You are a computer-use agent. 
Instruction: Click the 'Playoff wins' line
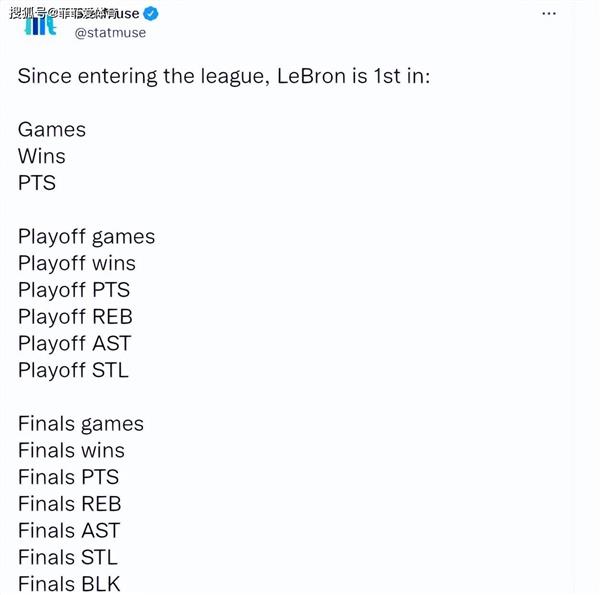(x=77, y=264)
